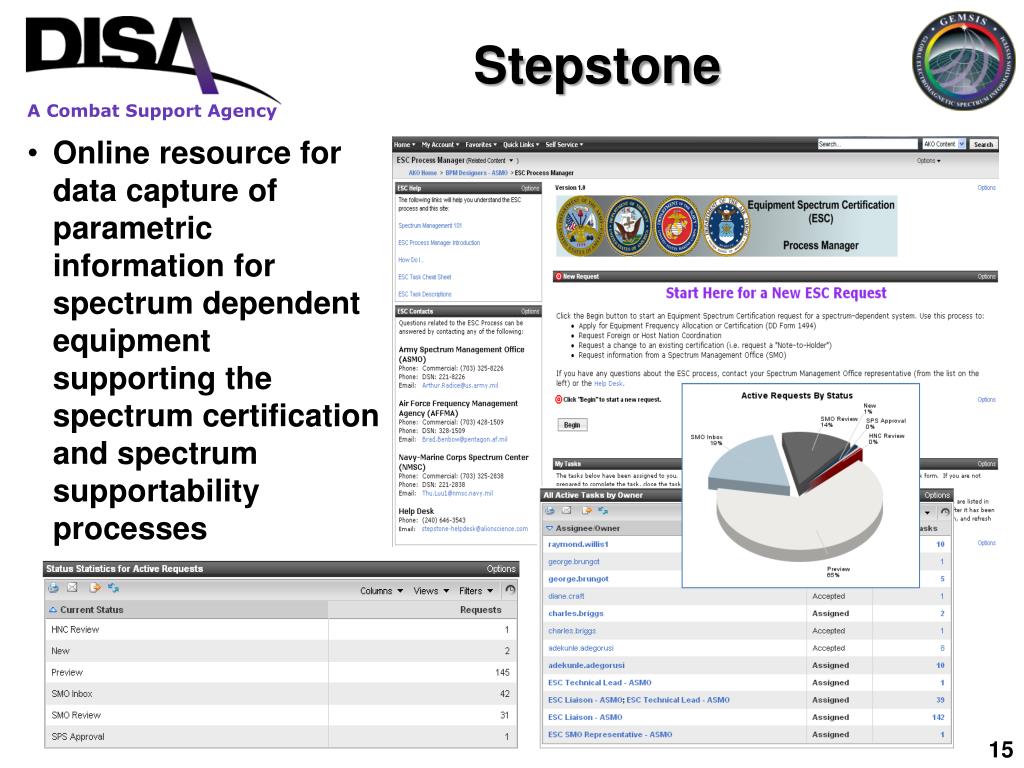Screen dimensions: 1024x768
Task: Open the Columns dropdown
Action: click(381, 590)
